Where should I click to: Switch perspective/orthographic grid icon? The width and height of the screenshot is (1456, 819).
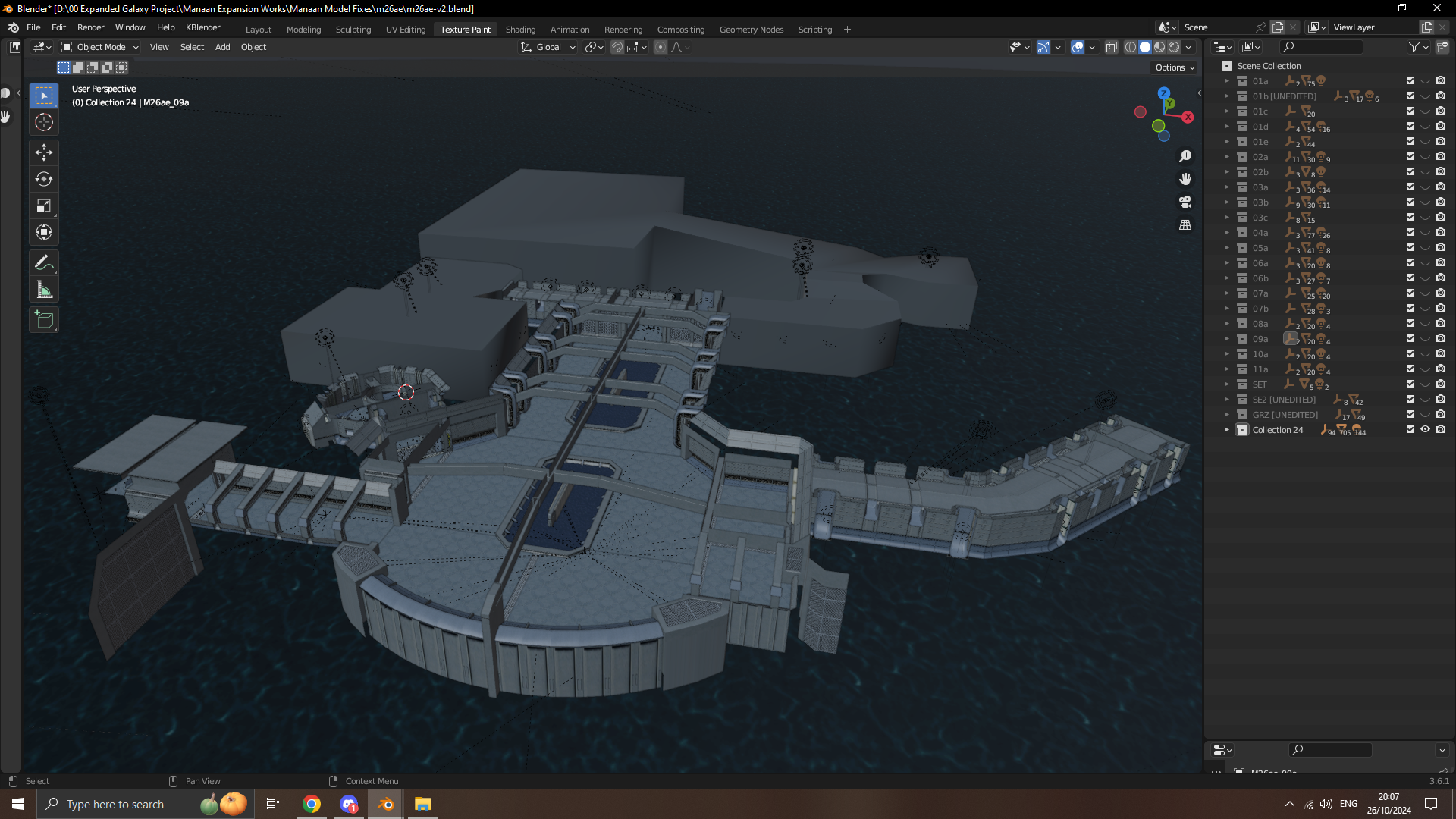coord(1185,225)
